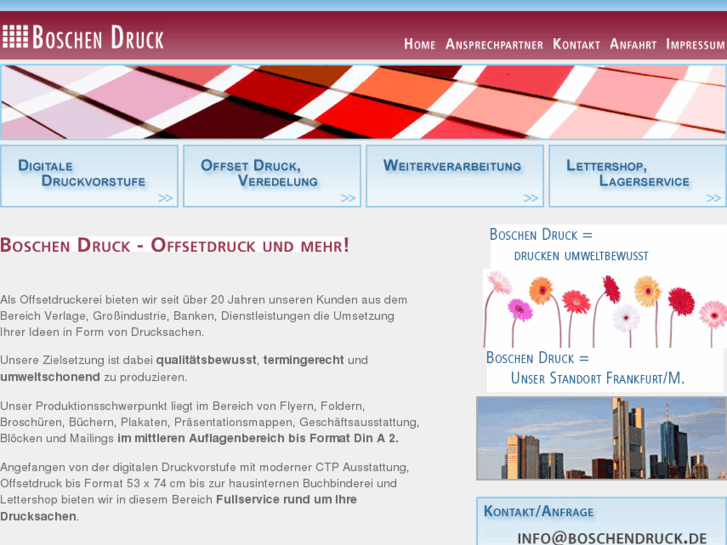Click the bold word 'termingerecht'
The height and width of the screenshot is (545, 727).
(x=304, y=360)
